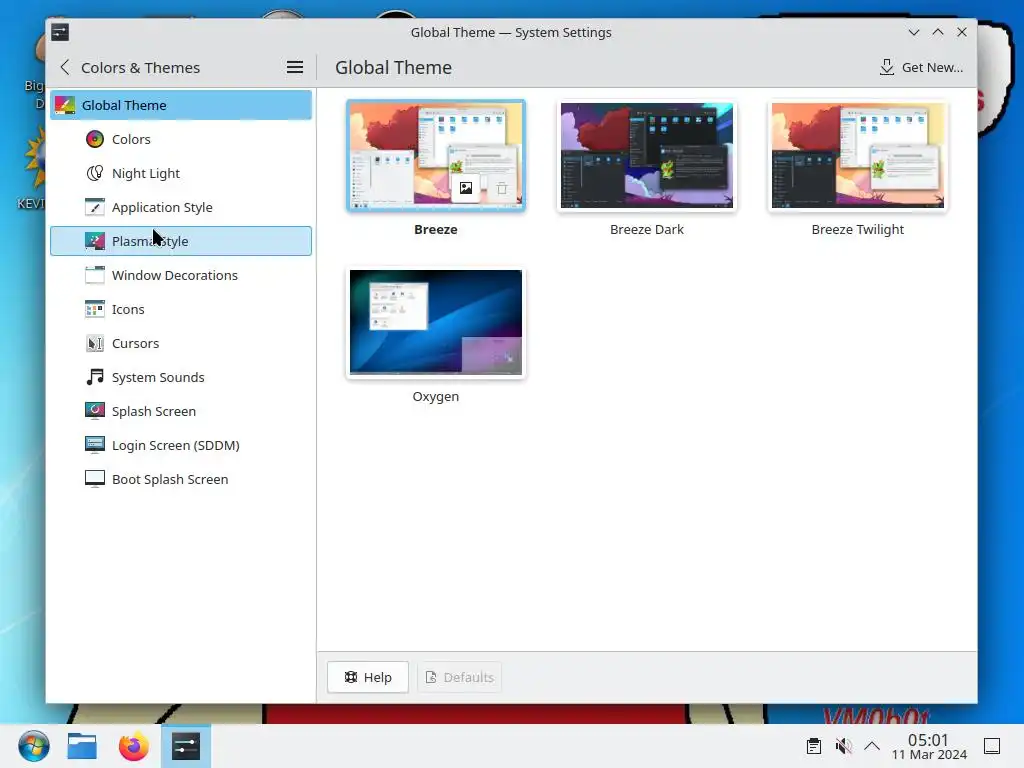Screen dimensions: 1024x768
Task: Open the hamburger menu in sidebar header
Action: [295, 67]
